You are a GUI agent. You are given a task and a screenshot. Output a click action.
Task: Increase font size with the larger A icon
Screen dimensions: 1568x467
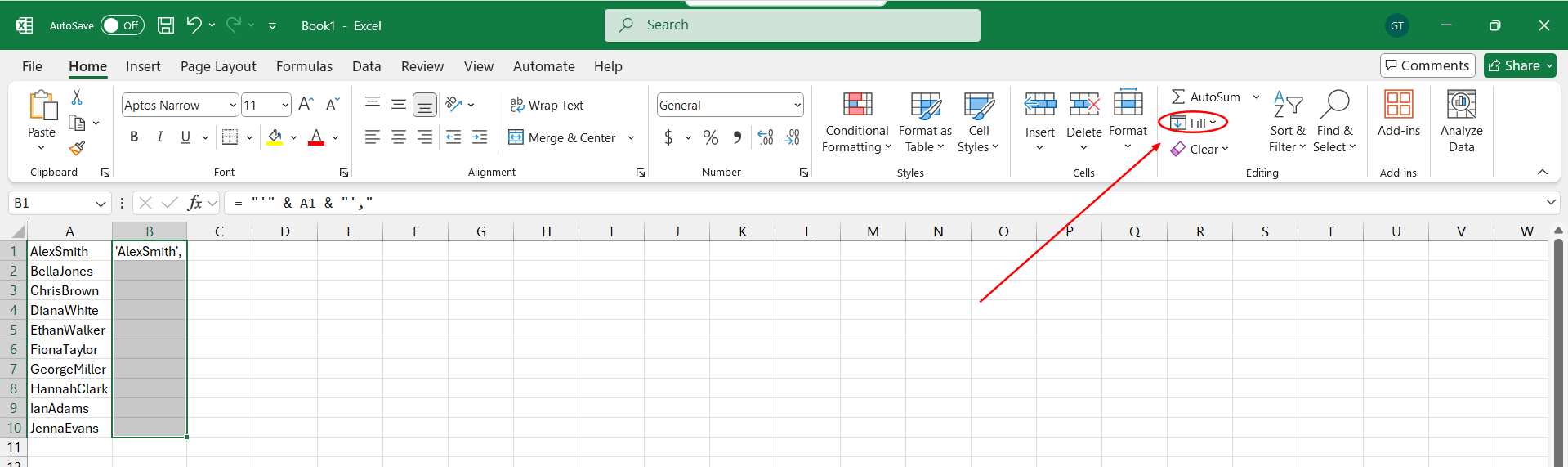[x=306, y=104]
